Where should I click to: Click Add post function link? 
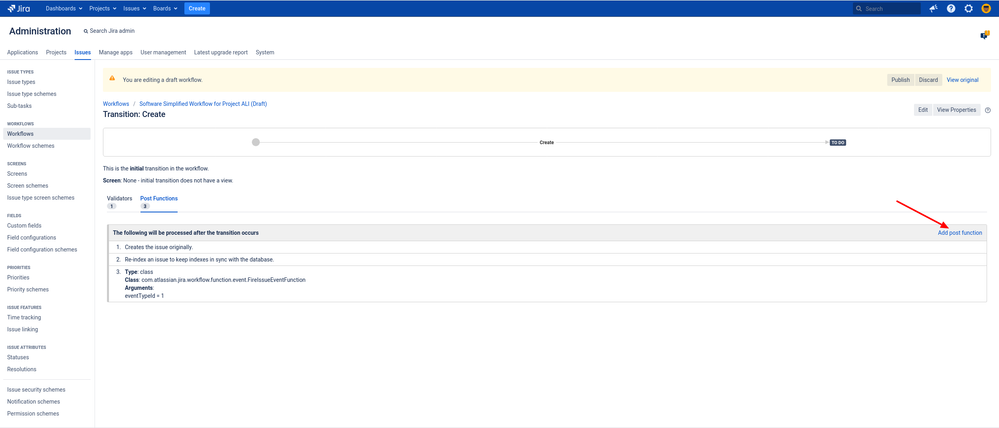(x=959, y=232)
